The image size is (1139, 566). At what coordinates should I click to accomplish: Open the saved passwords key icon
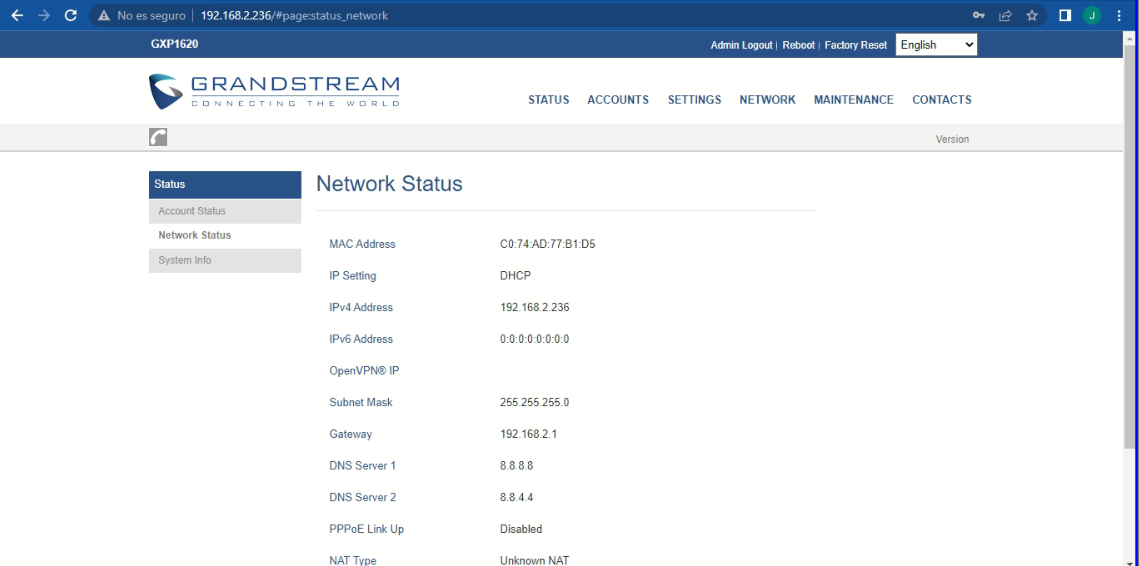point(979,16)
